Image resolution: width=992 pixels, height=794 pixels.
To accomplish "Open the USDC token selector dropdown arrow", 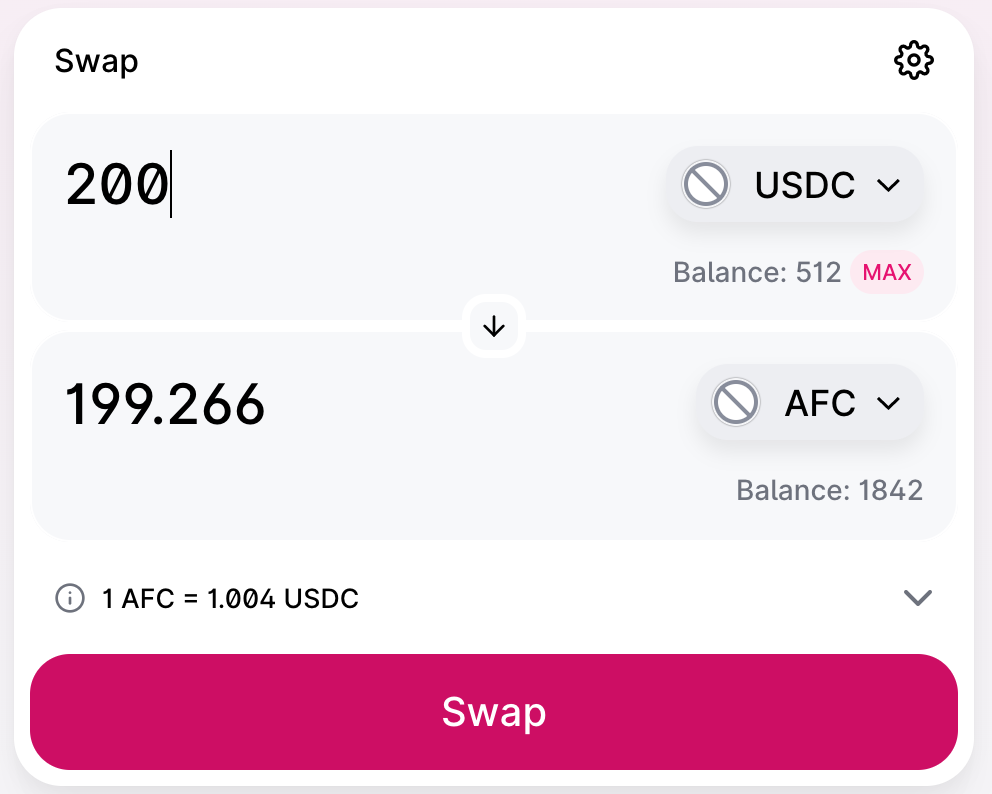I will pos(888,185).
